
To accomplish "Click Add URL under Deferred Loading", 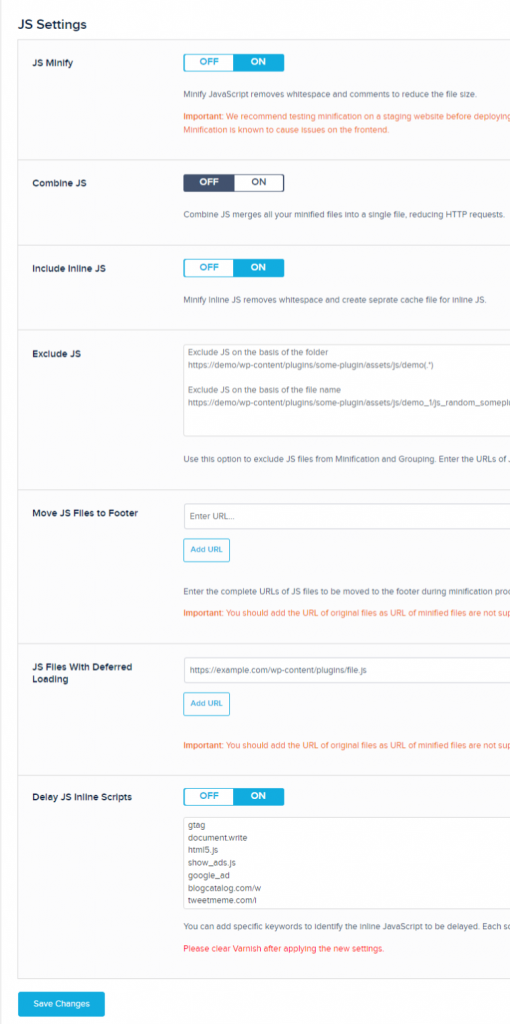I will [206, 704].
